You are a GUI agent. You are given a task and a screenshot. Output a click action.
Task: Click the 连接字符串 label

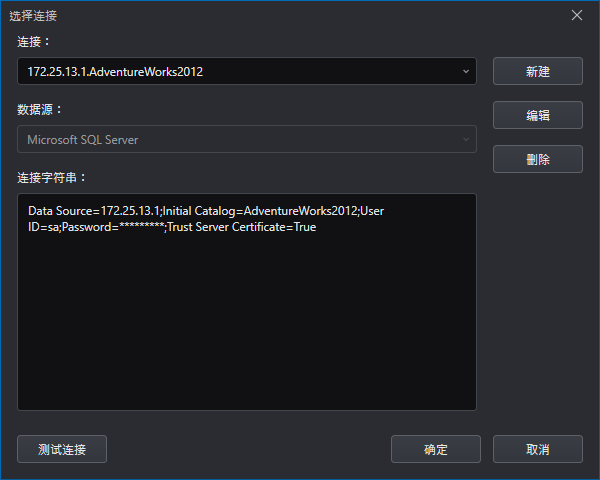(51, 178)
